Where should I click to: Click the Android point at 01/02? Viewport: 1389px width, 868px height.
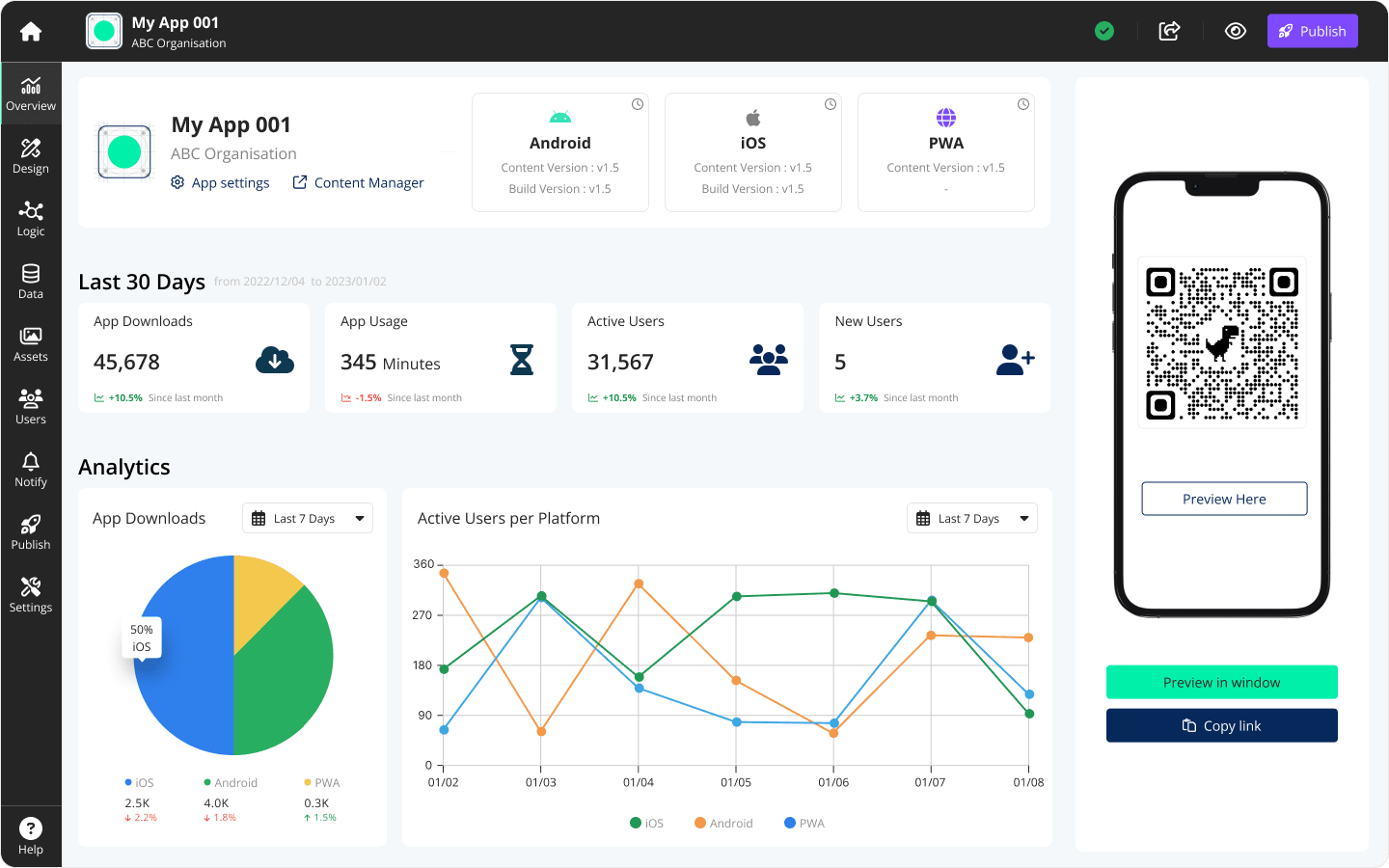444,573
